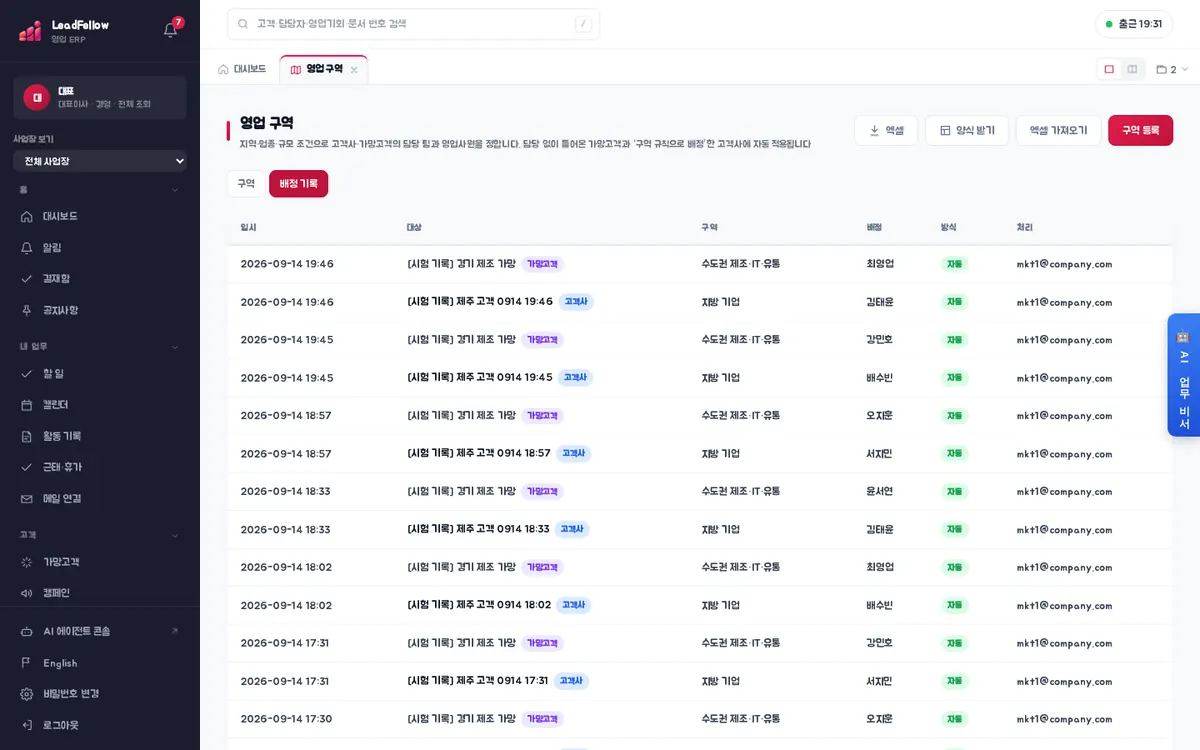
Task: Click 제주 고객 0914 19:45 entry
Action: (480, 377)
